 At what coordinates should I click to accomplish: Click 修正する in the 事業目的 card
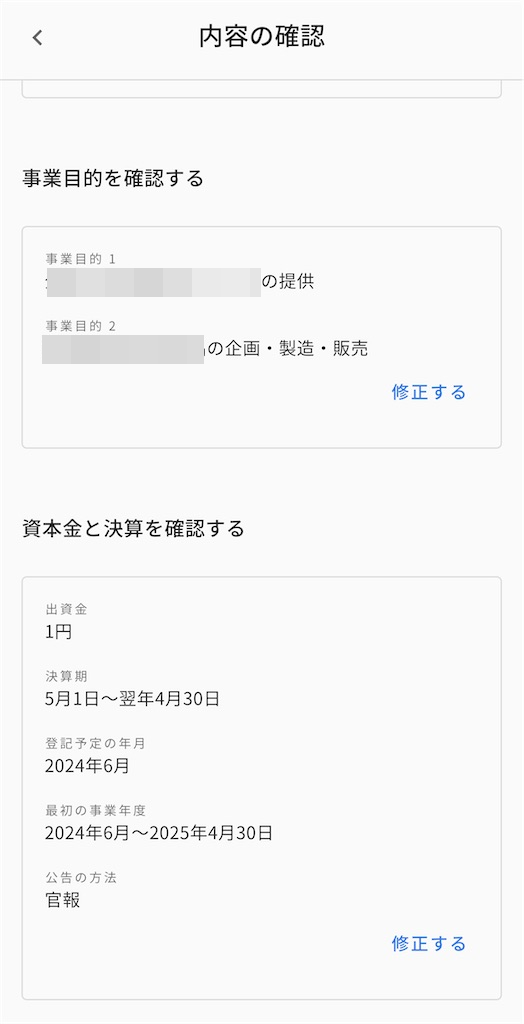coord(429,392)
